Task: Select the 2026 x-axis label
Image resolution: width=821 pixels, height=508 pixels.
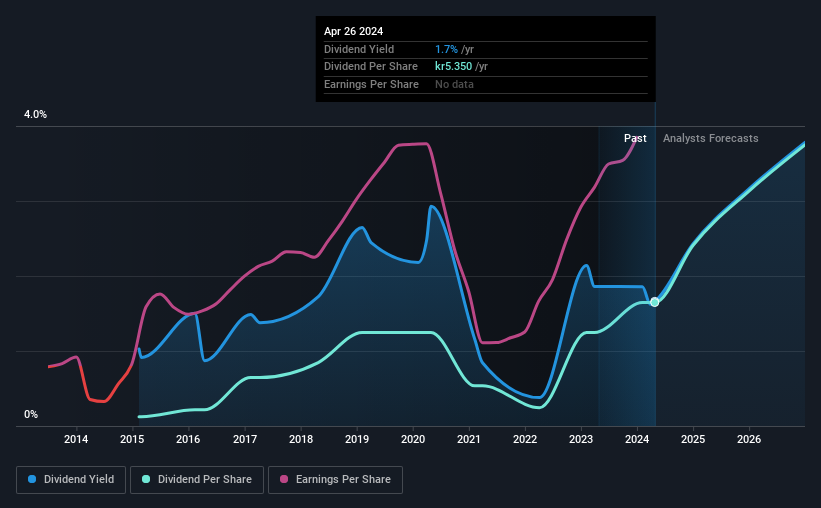Action: point(749,439)
